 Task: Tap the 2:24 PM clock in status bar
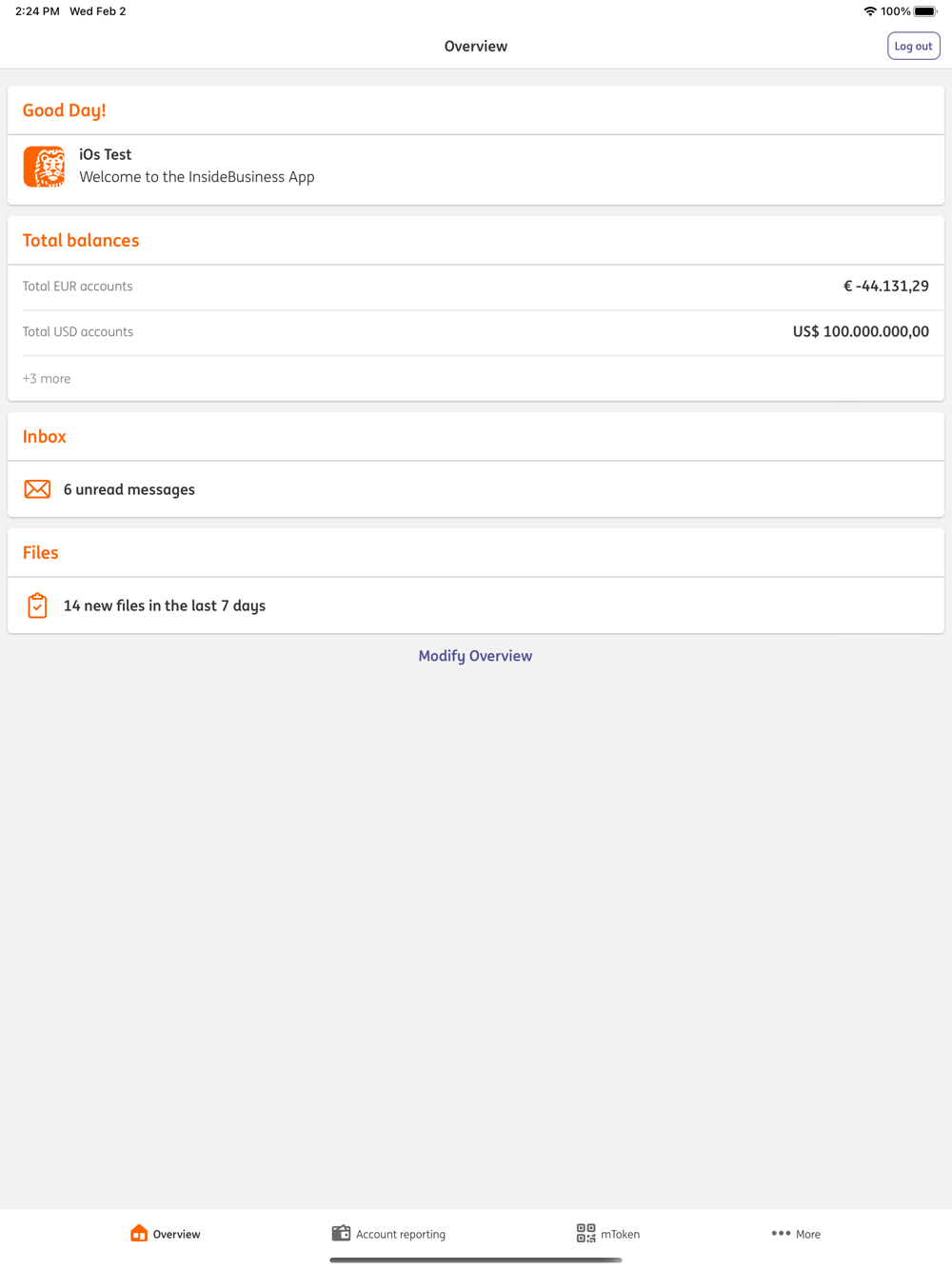[x=37, y=11]
